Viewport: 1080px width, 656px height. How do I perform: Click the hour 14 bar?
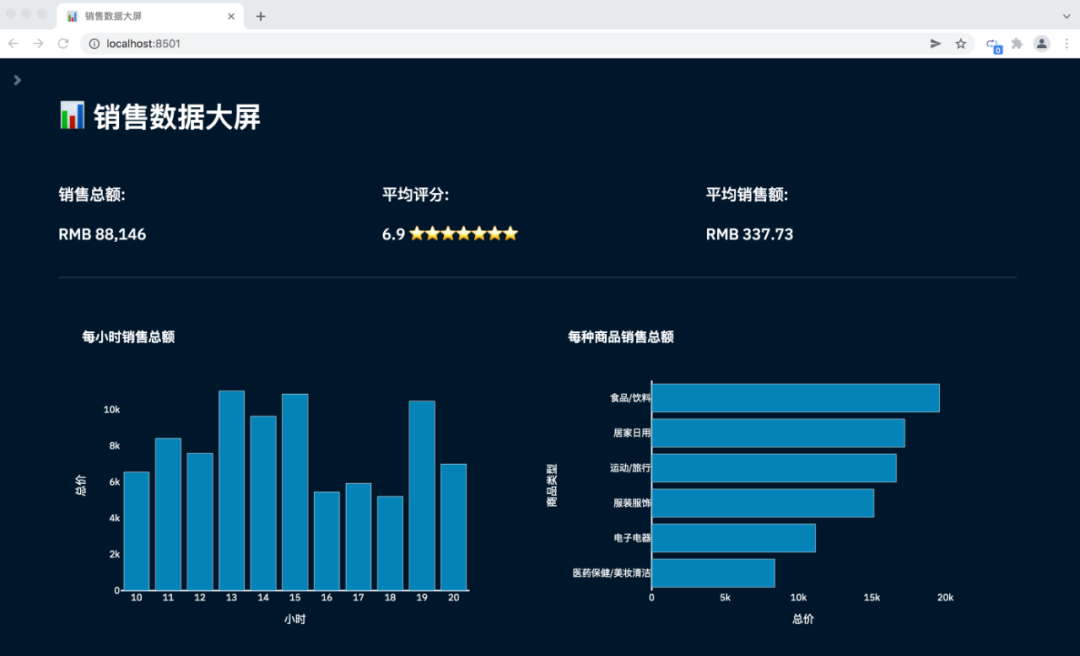(x=263, y=503)
